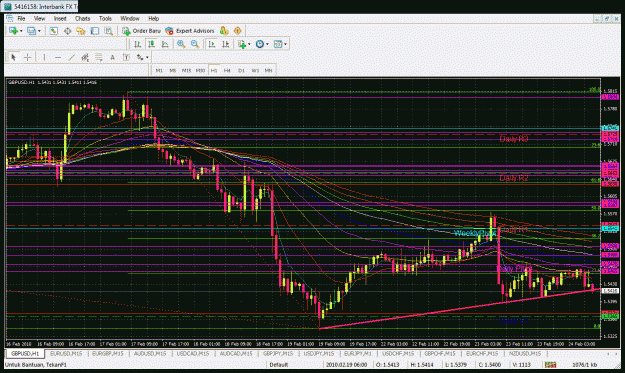The height and width of the screenshot is (373, 625).
Task: Switch to the AUDUSD,M15 chart tab
Action: coord(149,353)
